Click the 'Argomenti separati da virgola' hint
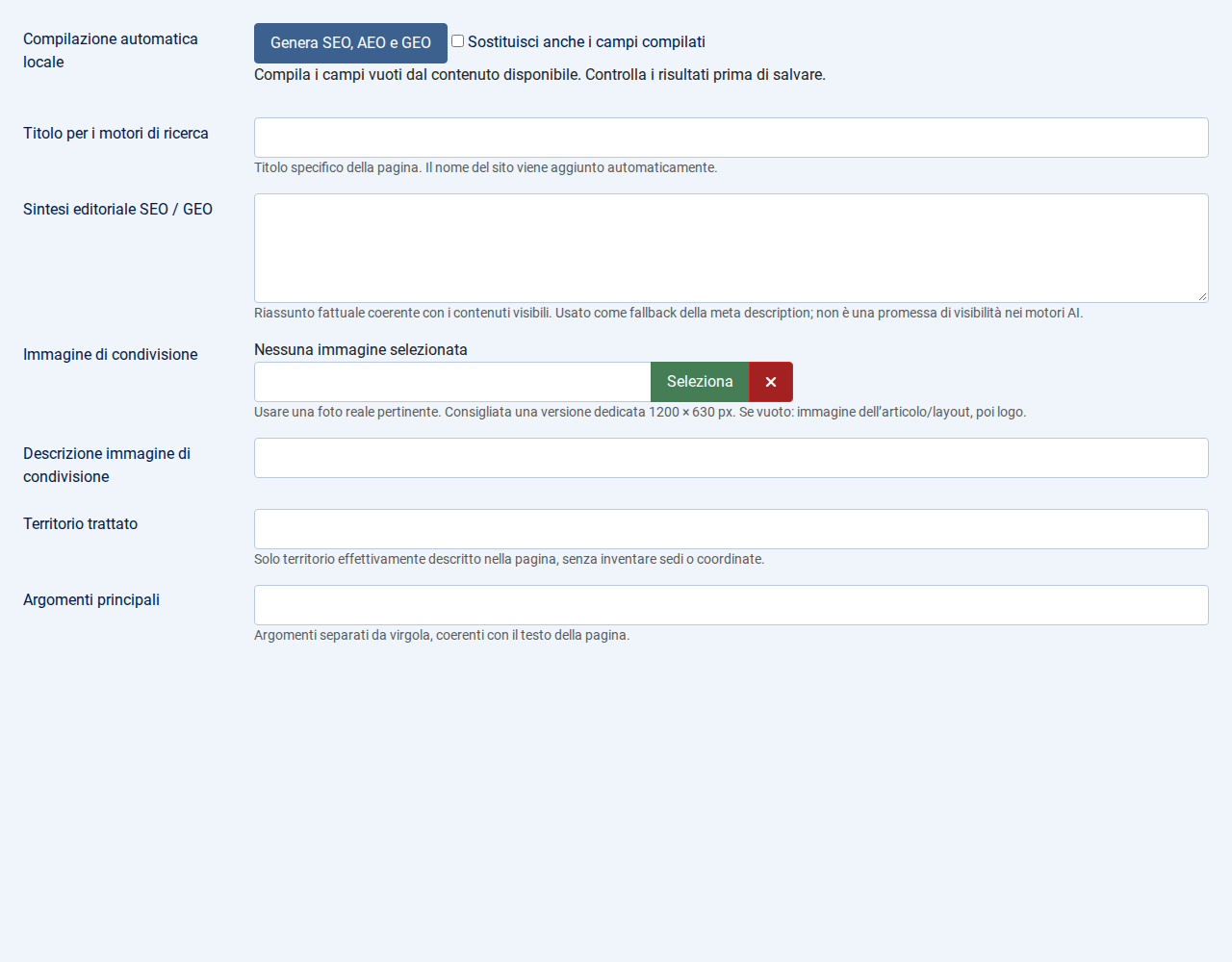Image resolution: width=1232 pixels, height=962 pixels. point(442,635)
